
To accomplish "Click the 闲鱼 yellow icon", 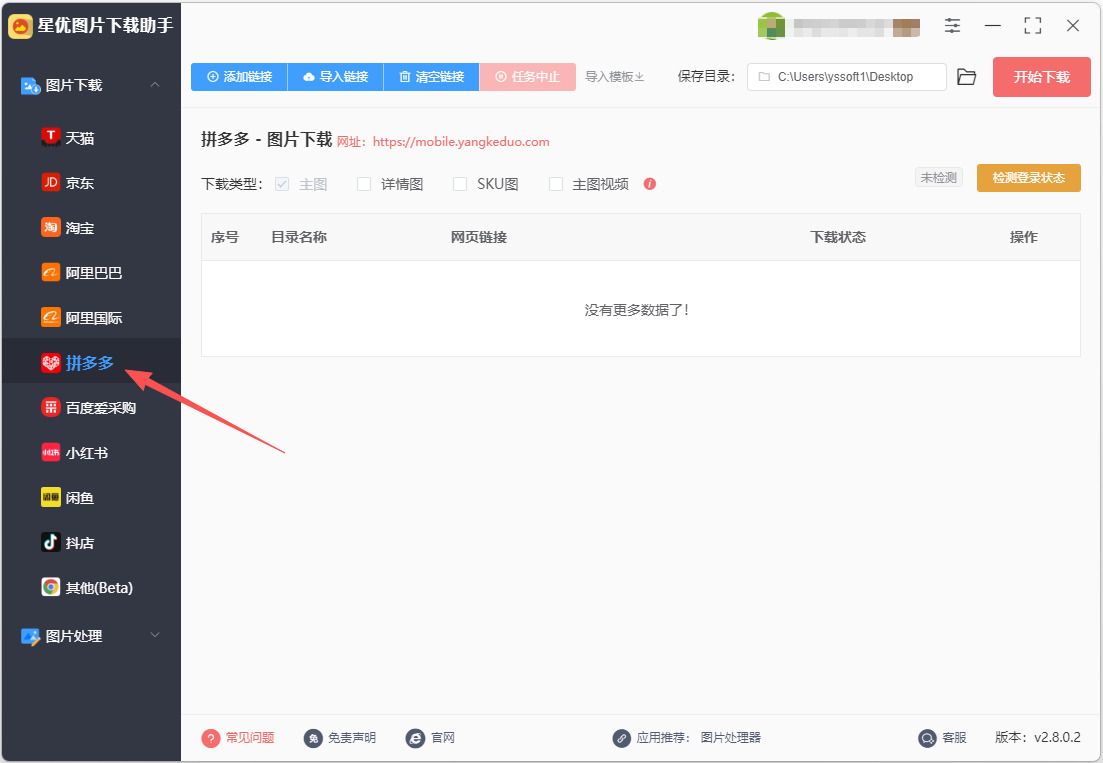I will click(51, 497).
